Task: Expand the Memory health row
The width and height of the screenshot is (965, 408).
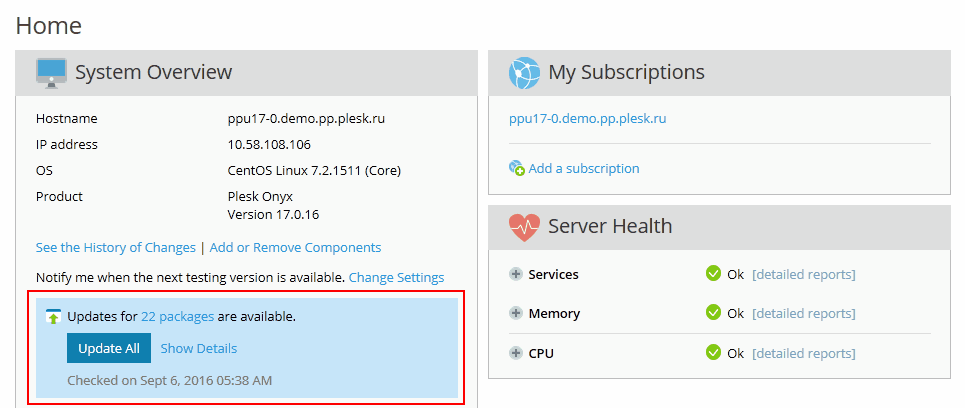Action: pos(516,313)
